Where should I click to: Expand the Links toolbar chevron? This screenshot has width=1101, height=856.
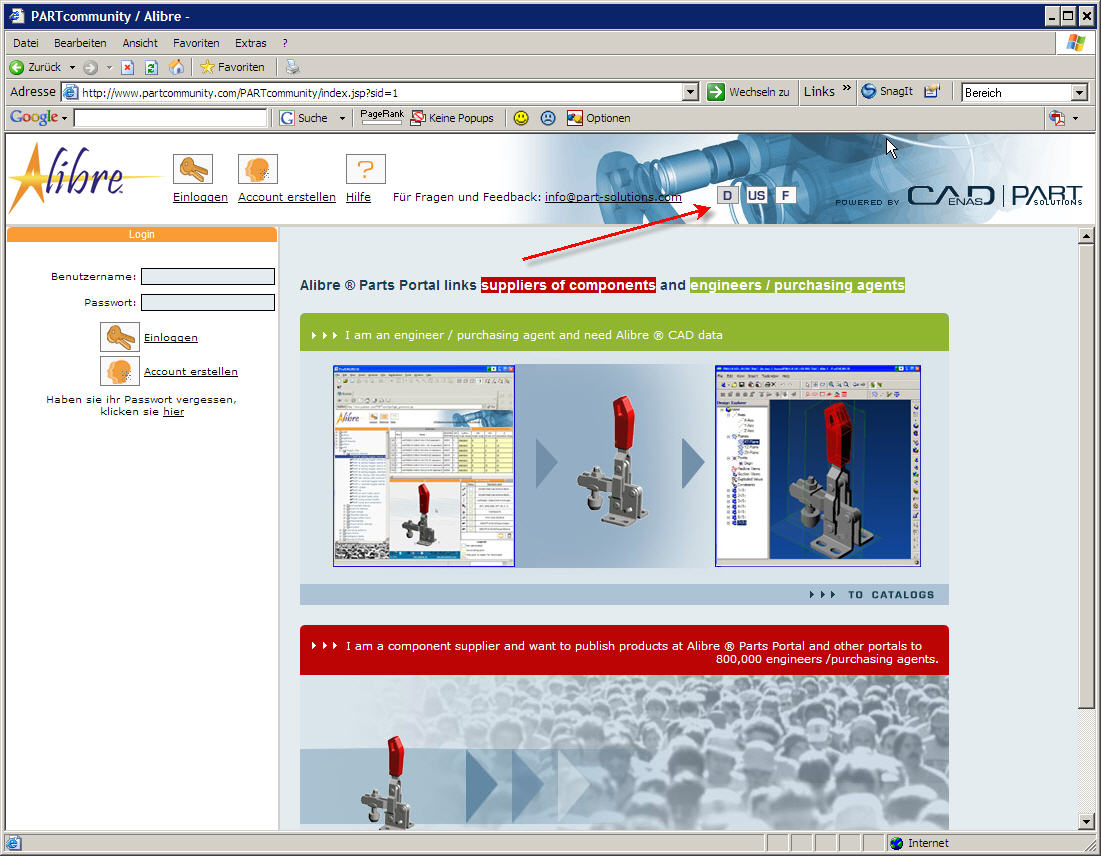846,88
